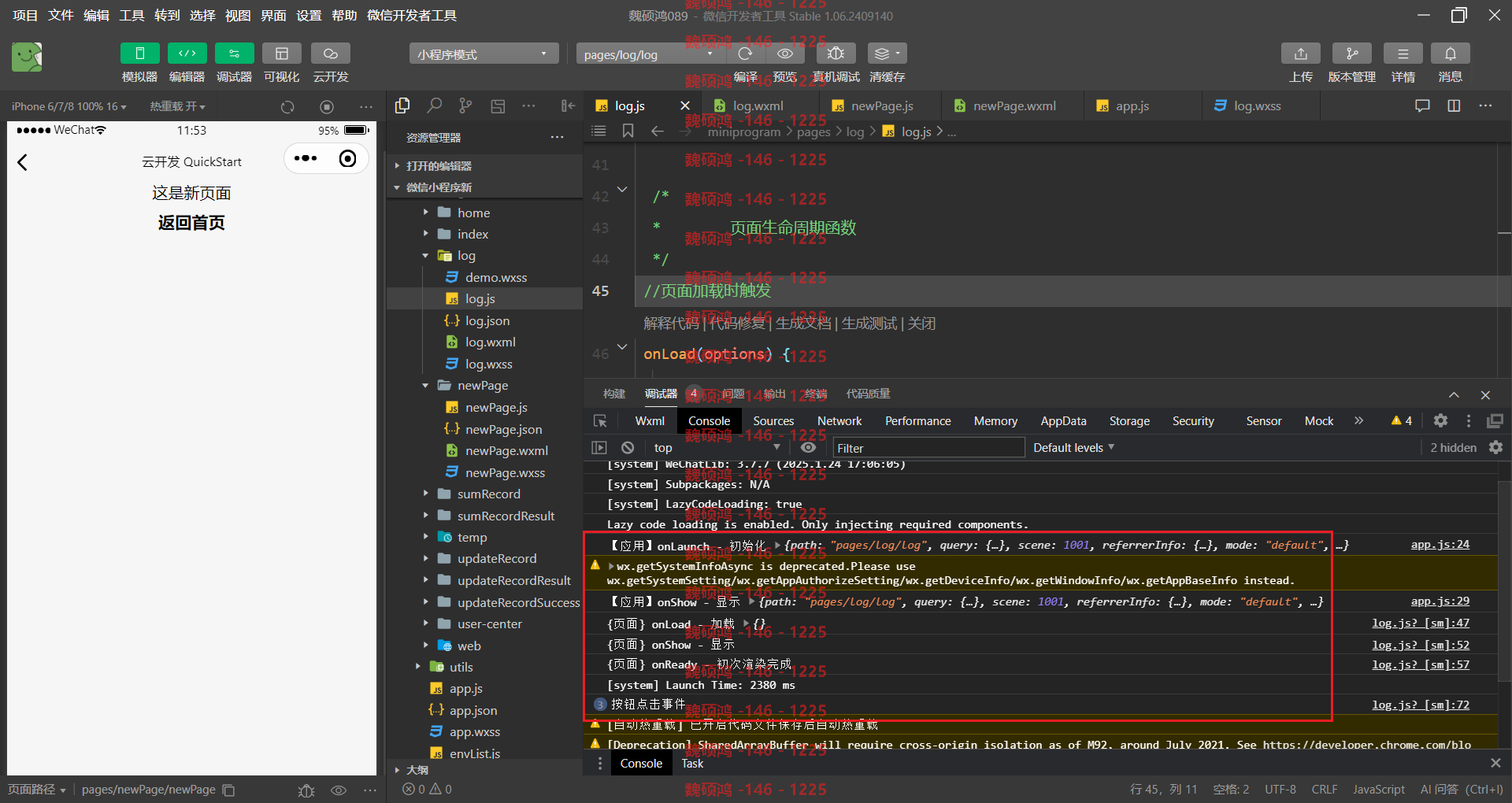Collapse the sidebar panel
The height and width of the screenshot is (803, 1512).
(x=568, y=105)
